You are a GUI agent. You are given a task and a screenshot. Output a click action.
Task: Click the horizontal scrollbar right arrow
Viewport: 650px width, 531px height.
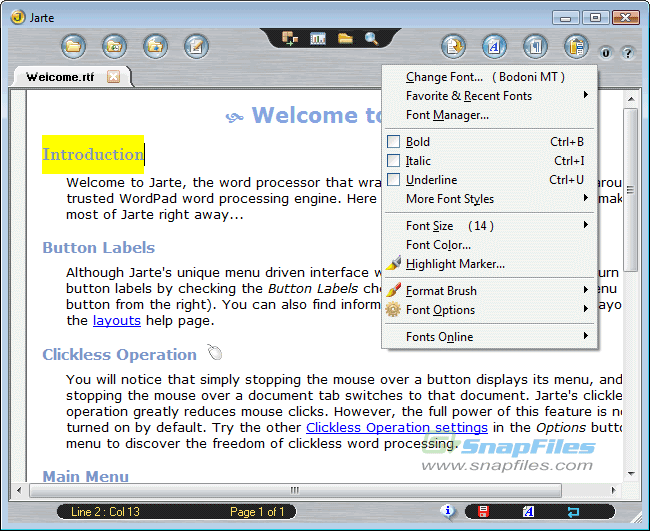pos(614,490)
